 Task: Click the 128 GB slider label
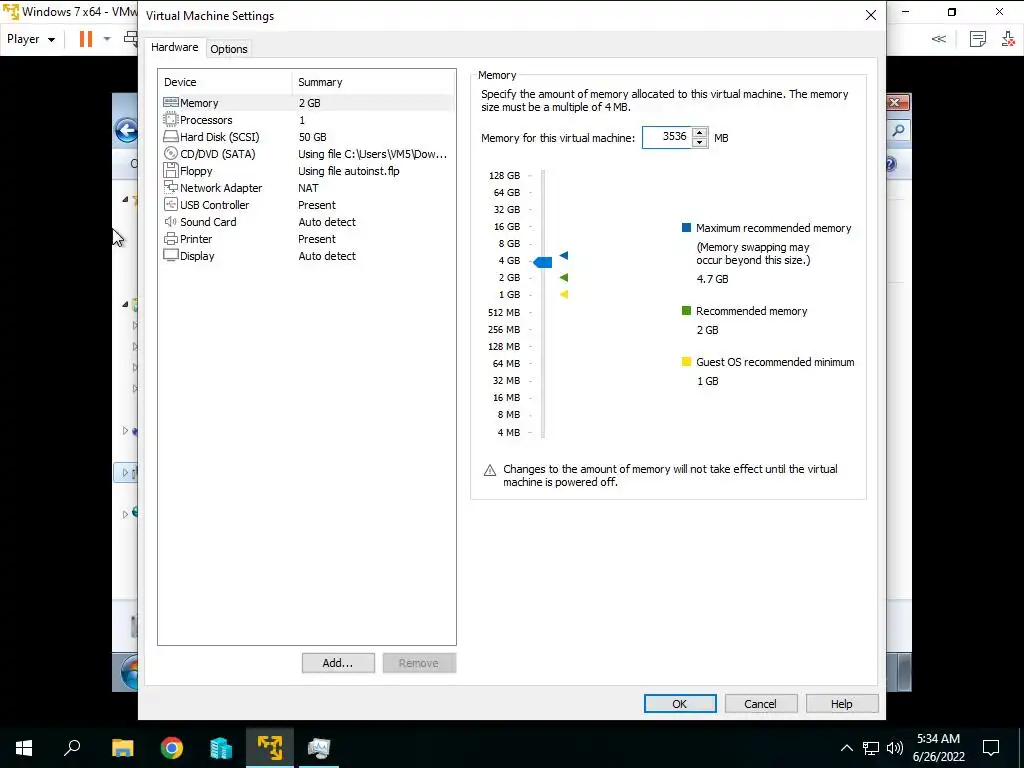(504, 175)
